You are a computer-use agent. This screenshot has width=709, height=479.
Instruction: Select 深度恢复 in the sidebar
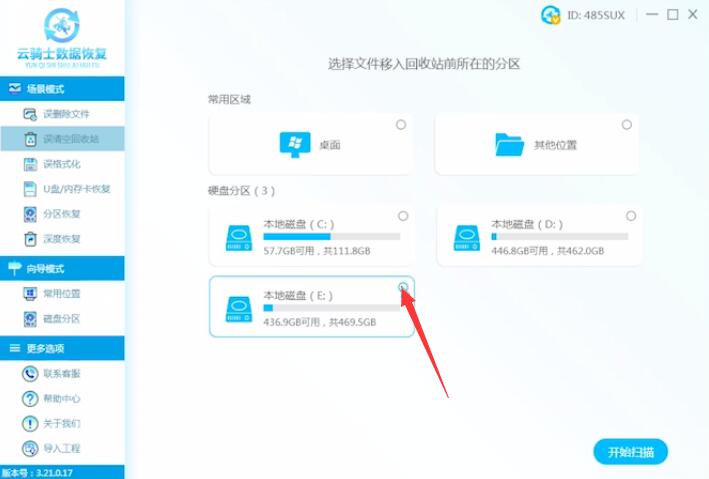coord(62,239)
